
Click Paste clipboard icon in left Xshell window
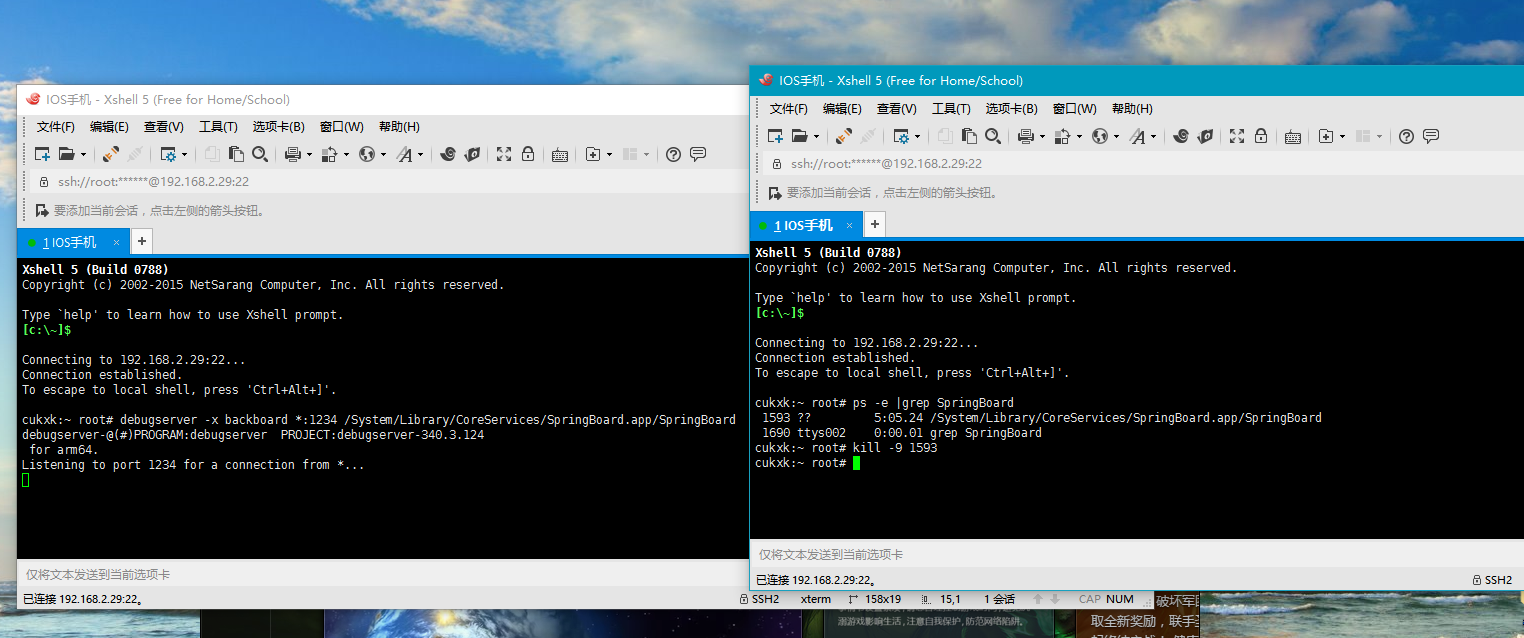point(236,154)
